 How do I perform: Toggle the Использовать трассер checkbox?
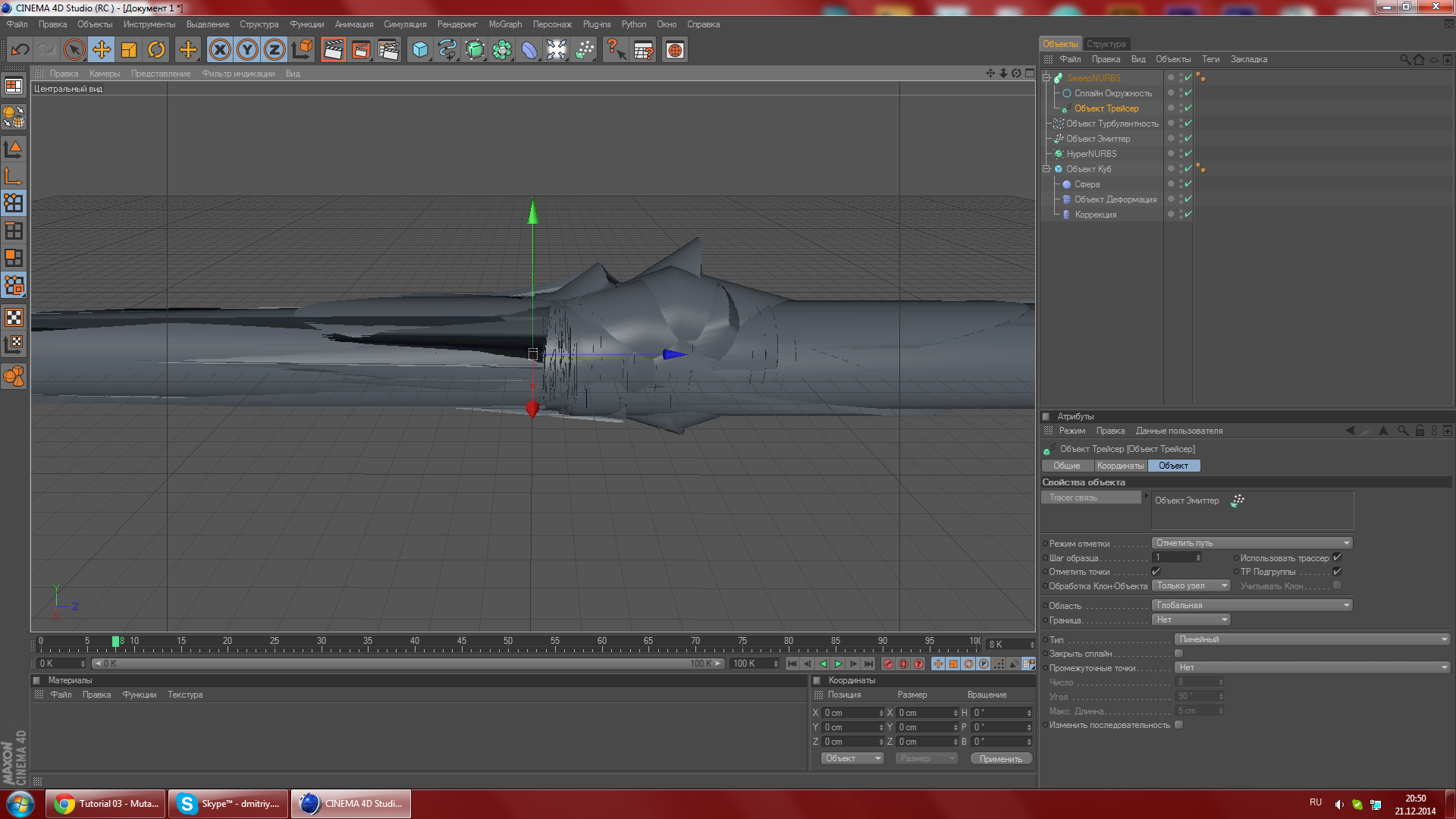click(1337, 557)
